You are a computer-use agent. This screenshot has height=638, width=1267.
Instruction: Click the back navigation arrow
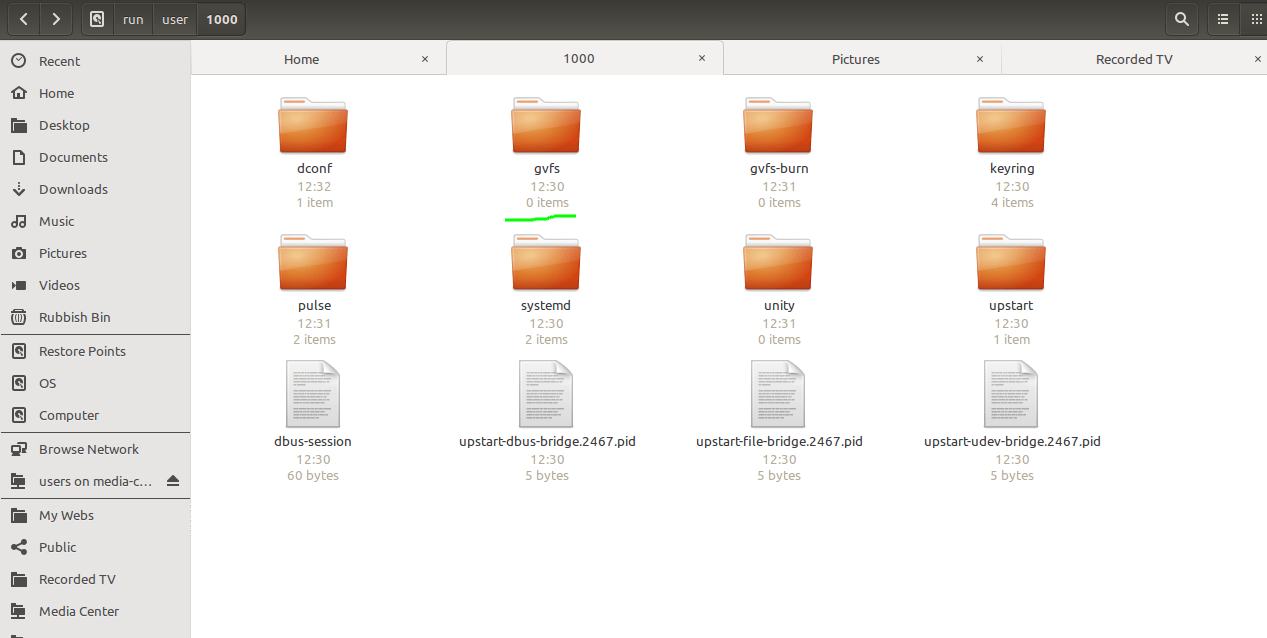[22, 19]
